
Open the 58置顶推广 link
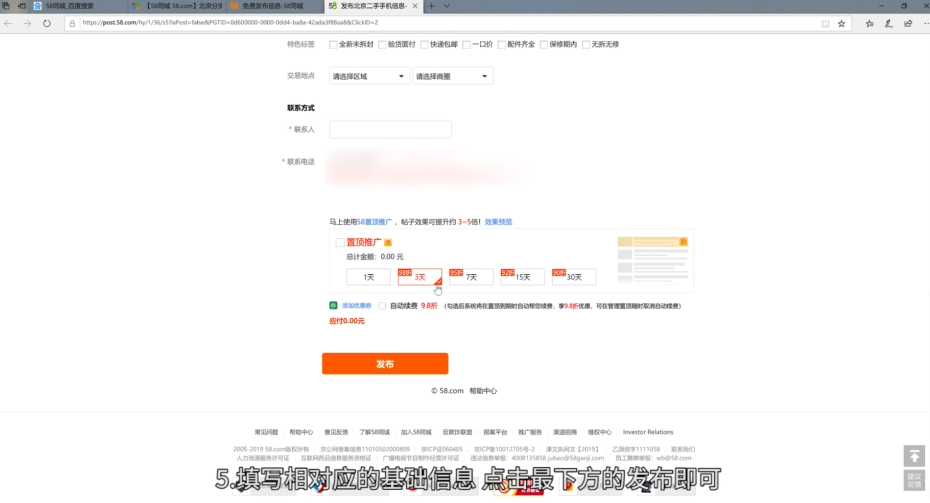tap(374, 222)
